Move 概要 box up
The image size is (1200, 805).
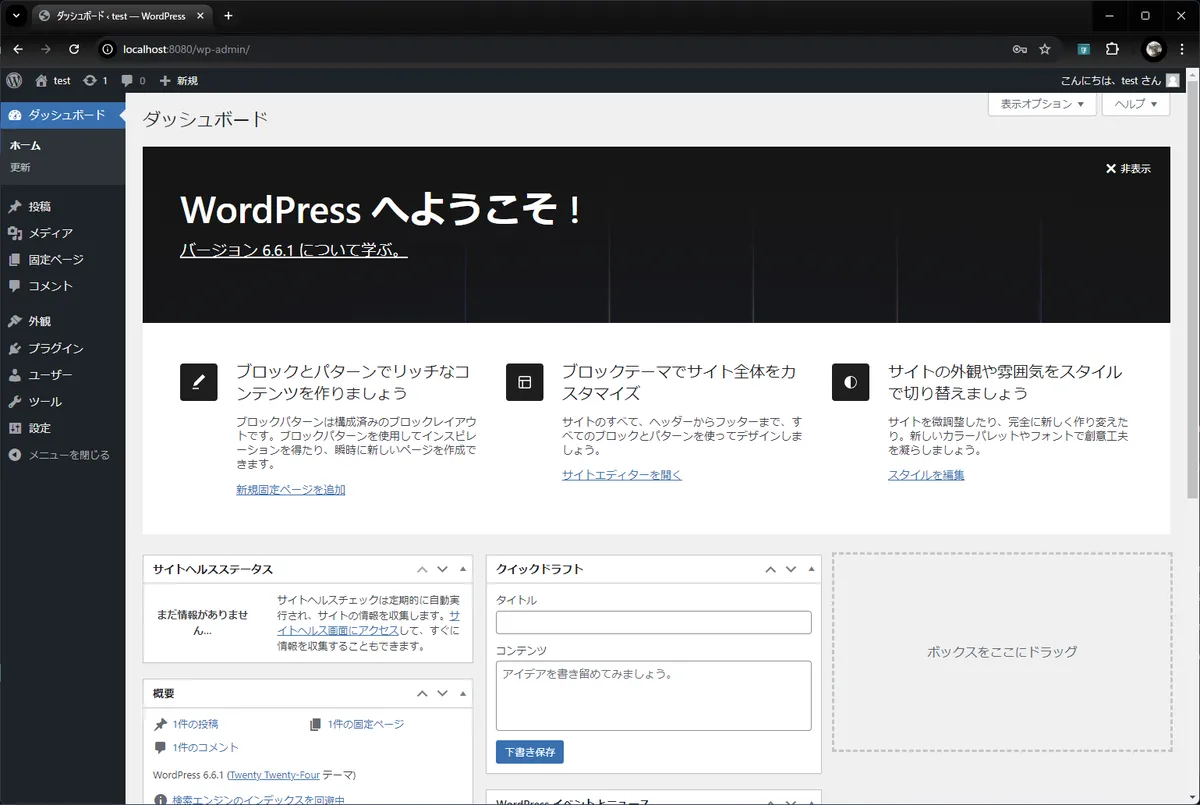[x=422, y=693]
